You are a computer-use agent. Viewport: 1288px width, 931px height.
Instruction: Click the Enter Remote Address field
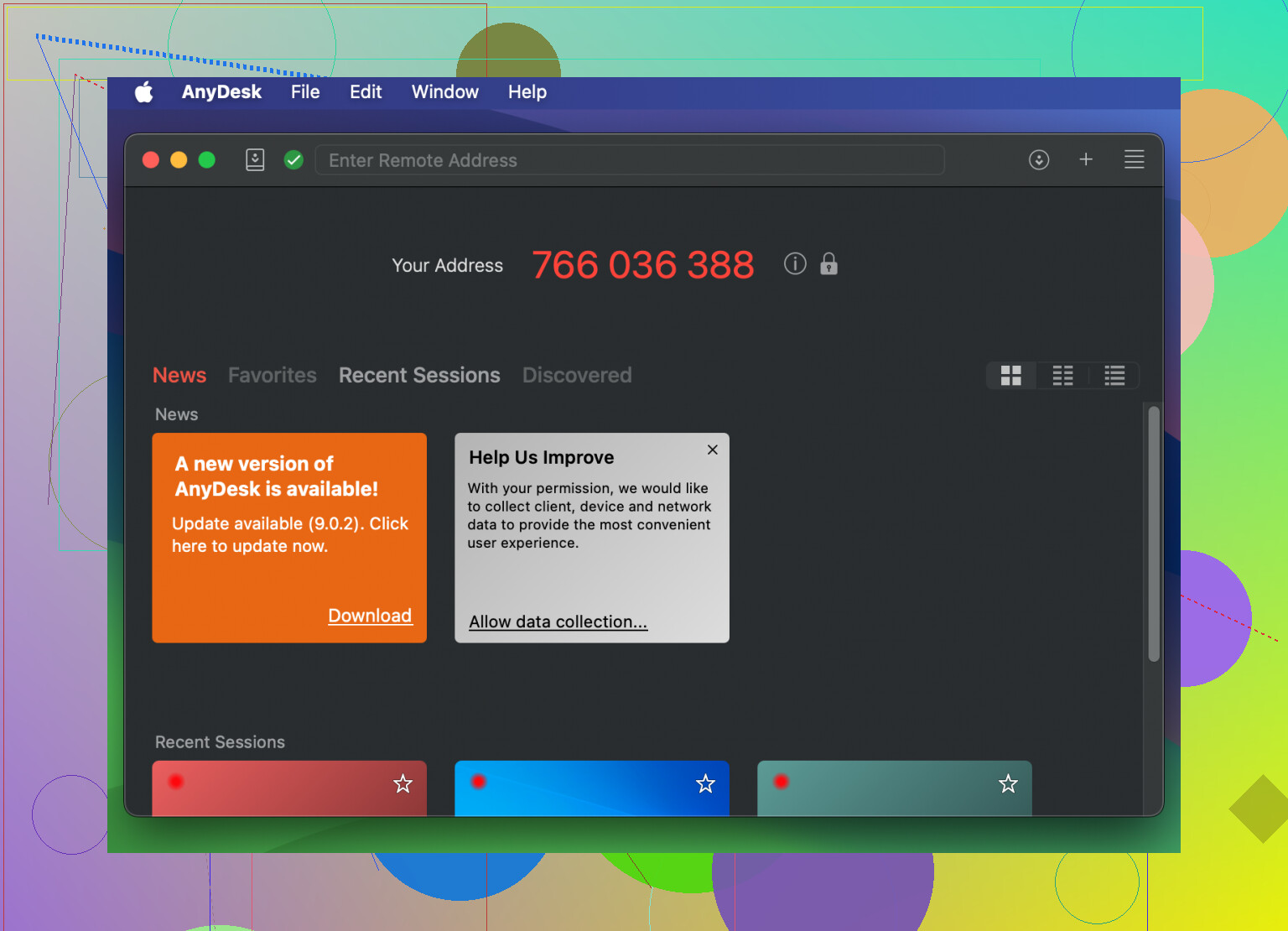pyautogui.click(x=629, y=160)
